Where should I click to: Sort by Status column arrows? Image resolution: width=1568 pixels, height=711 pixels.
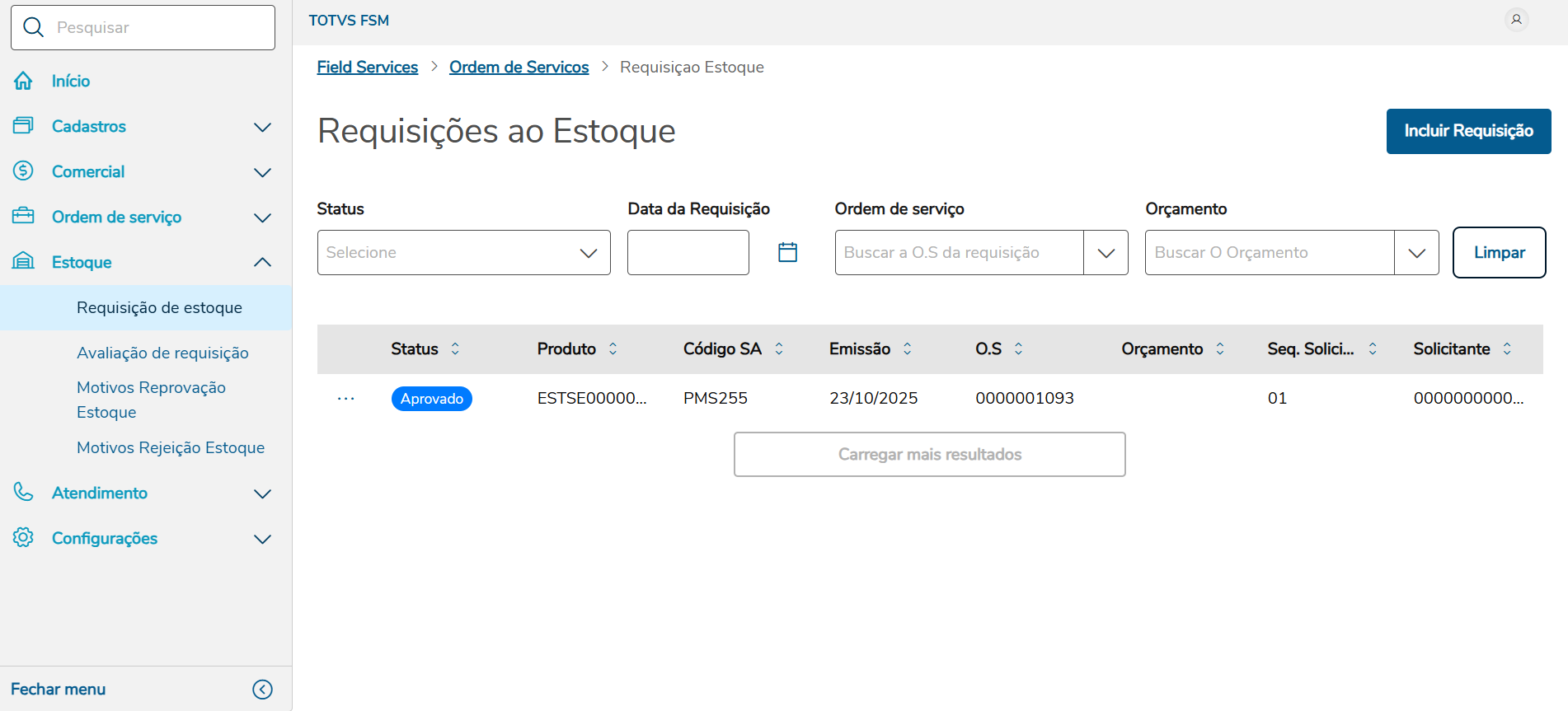(455, 349)
